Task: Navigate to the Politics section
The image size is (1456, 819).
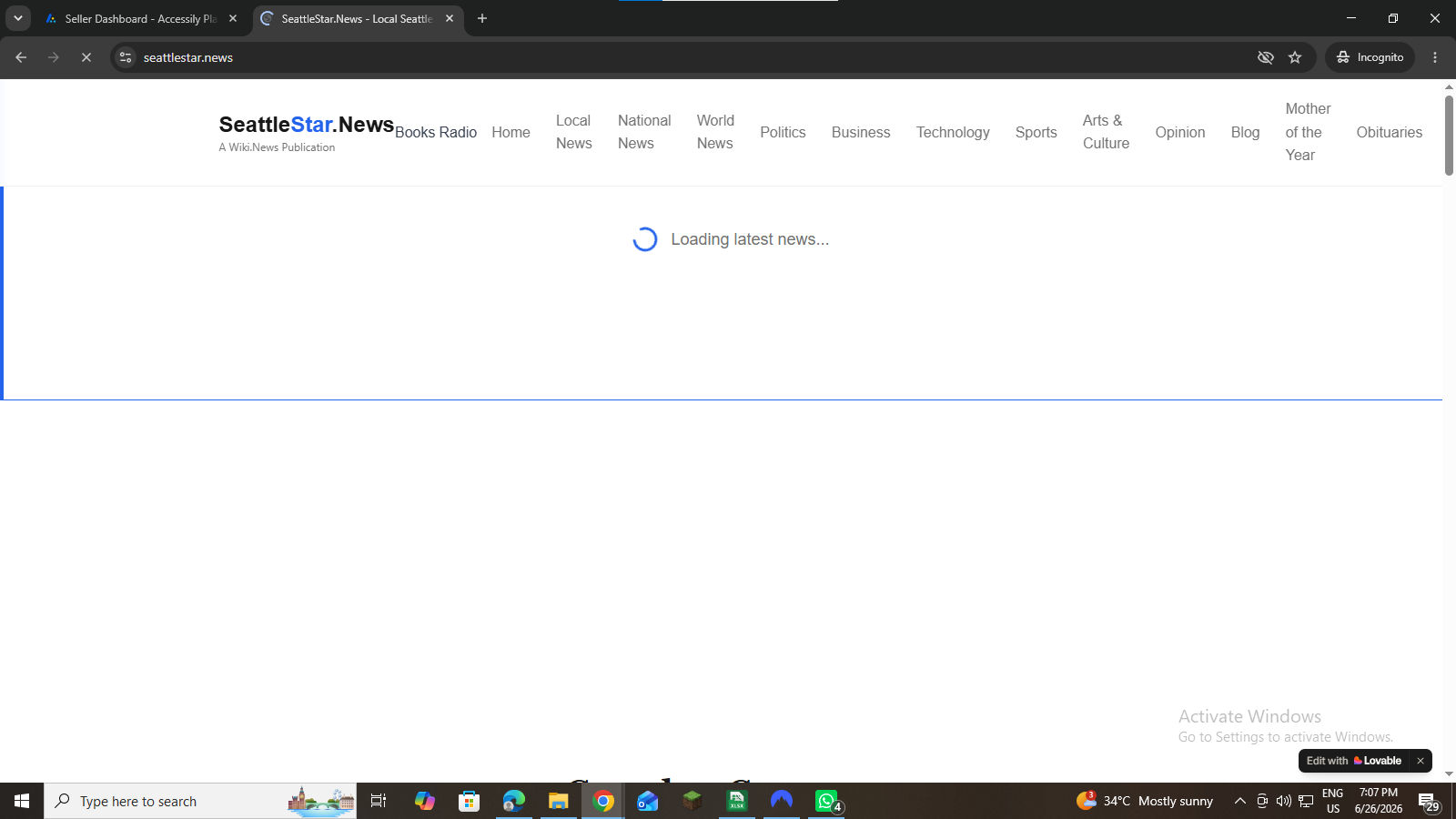Action: [783, 132]
